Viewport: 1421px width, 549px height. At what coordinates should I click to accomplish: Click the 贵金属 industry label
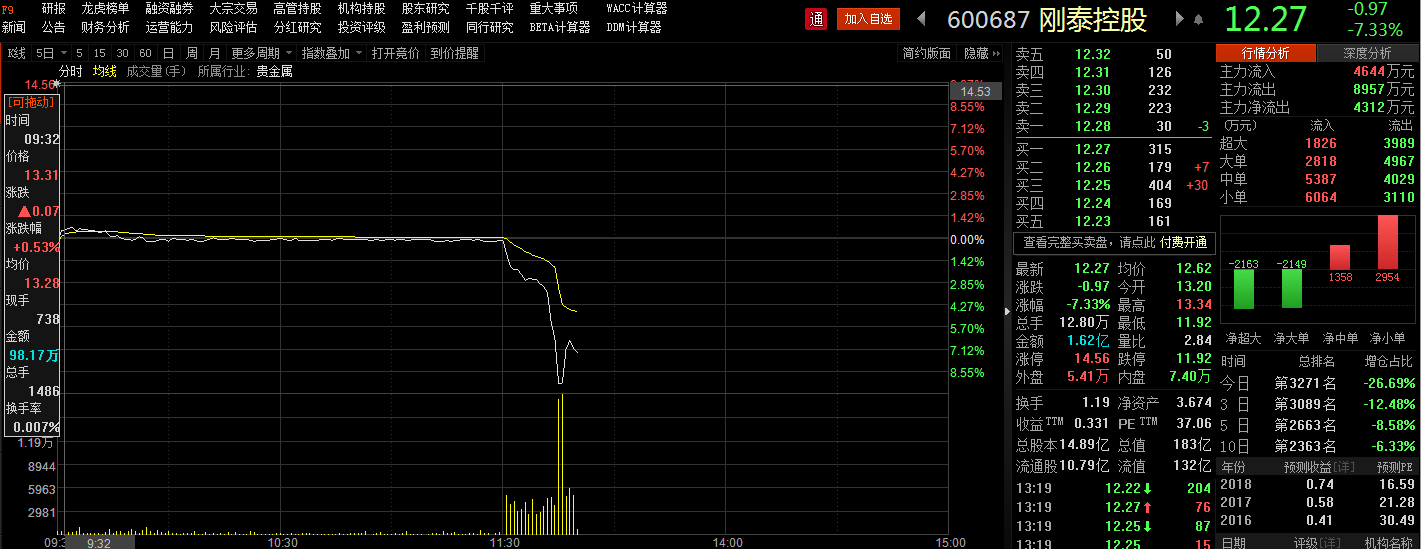(274, 71)
